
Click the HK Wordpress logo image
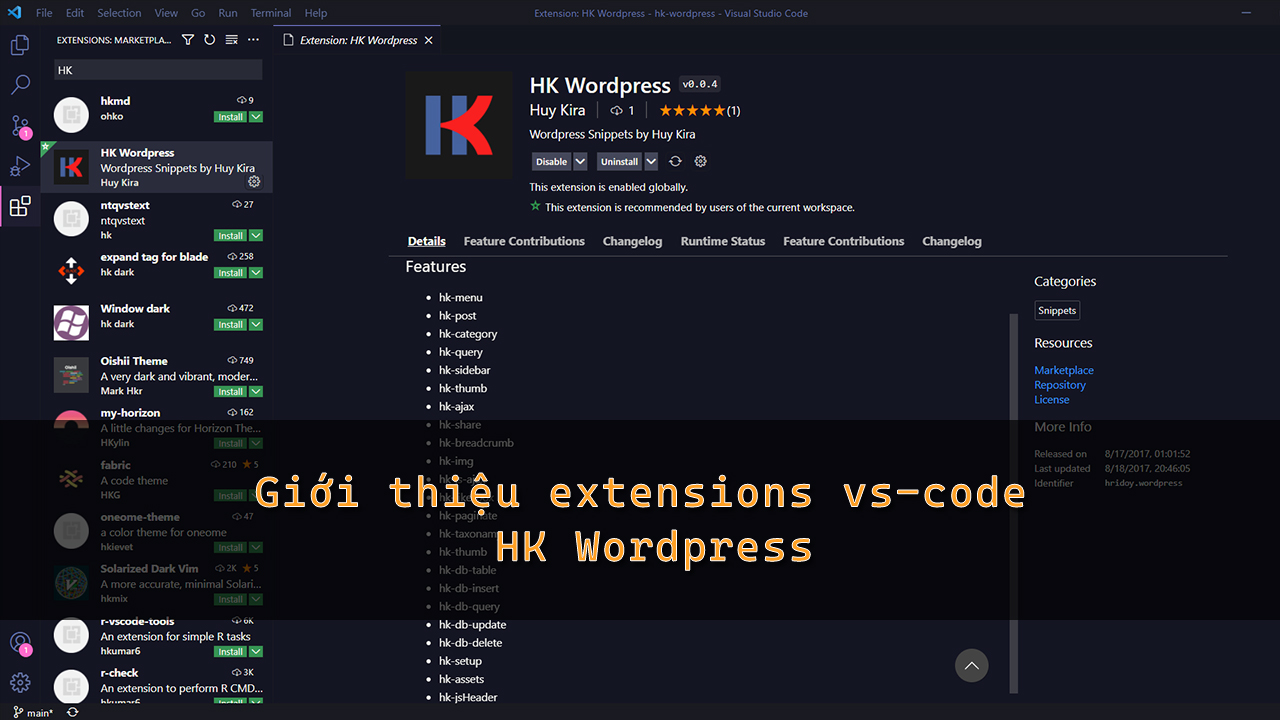[458, 126]
